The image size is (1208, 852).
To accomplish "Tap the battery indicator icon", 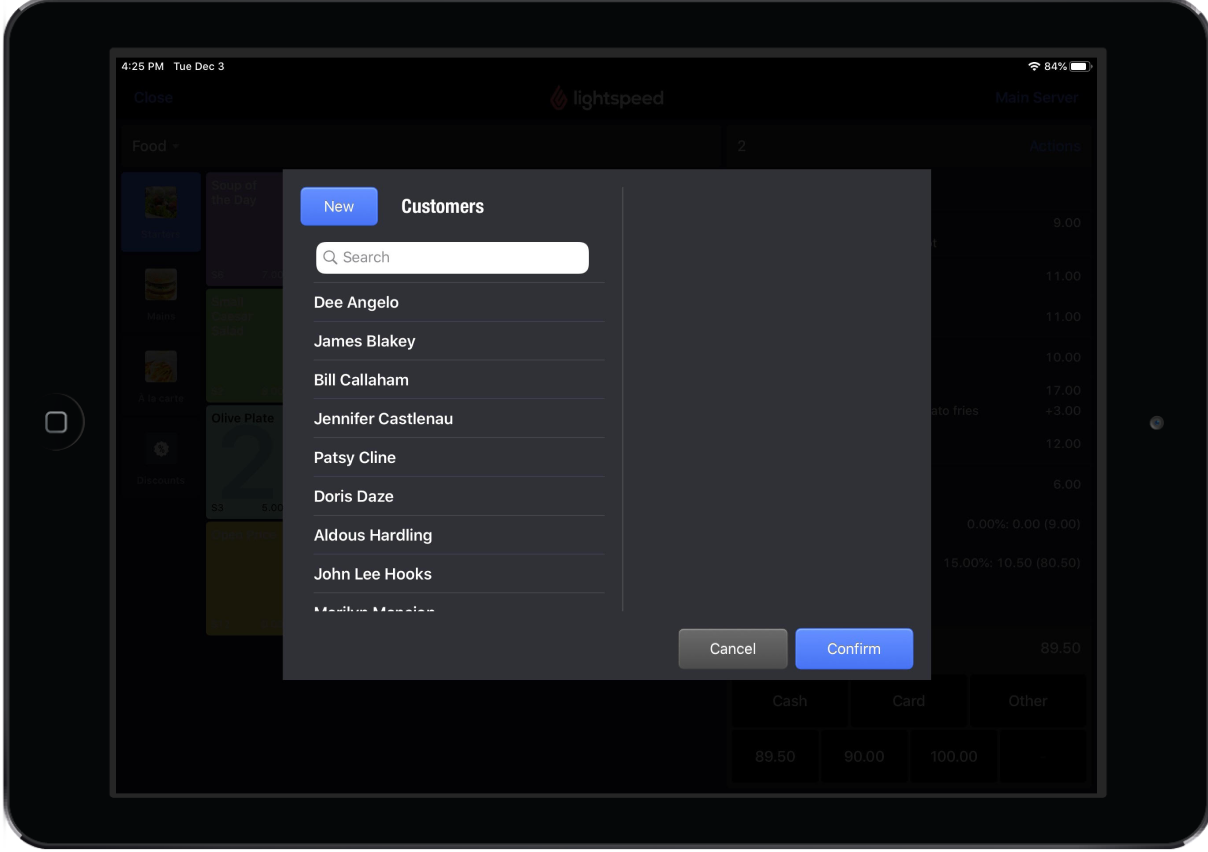I will pos(1079,67).
